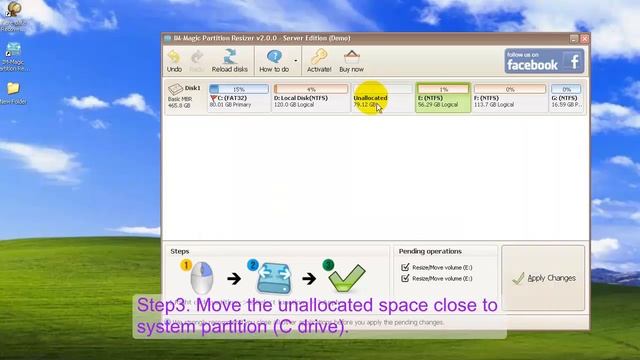This screenshot has width=640, height=360.
Task: Click the C: drive 15% usage bar
Action: click(239, 89)
